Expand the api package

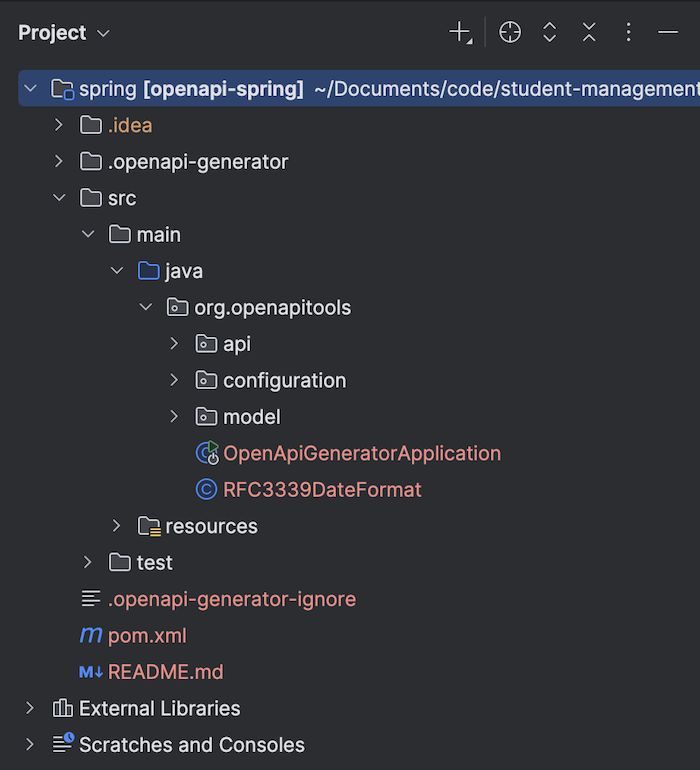174,344
